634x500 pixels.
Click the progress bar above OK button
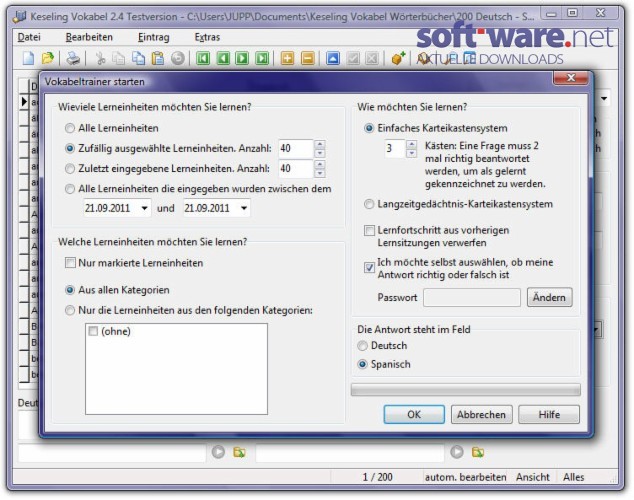point(465,390)
